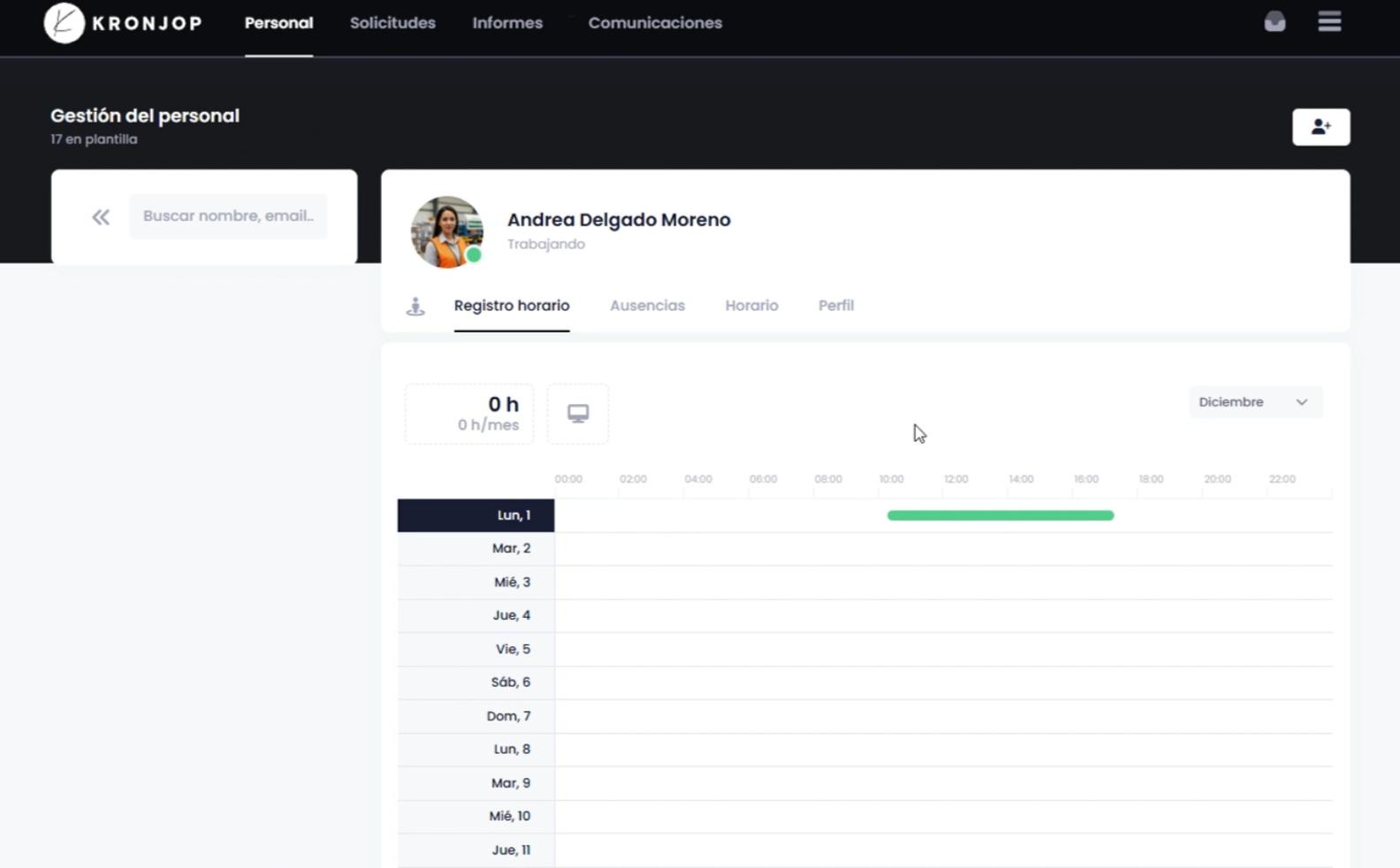Viewport: 1400px width, 868px height.
Task: Collapse sidebar with double chevron icon
Action: coord(101,217)
